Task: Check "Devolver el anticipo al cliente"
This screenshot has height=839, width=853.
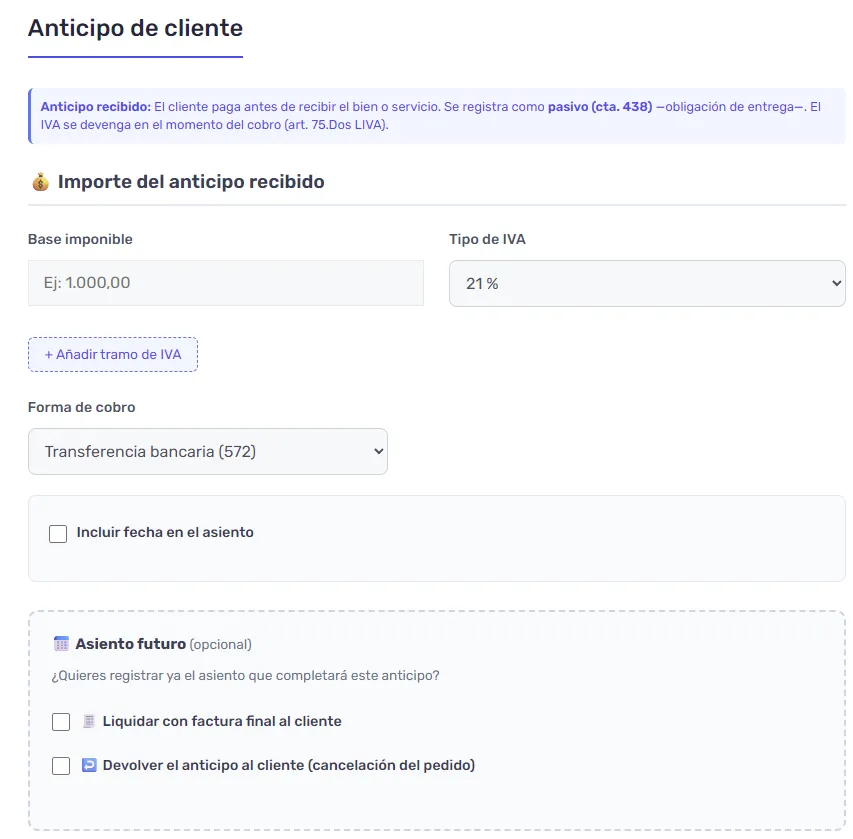Action: [x=61, y=766]
